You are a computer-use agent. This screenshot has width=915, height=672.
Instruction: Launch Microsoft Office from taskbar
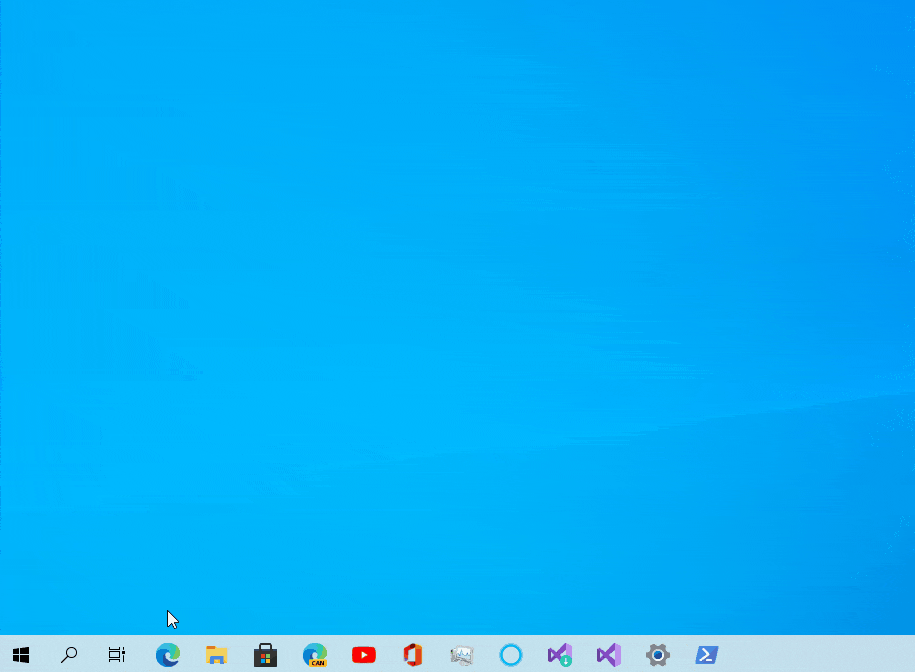(x=413, y=655)
